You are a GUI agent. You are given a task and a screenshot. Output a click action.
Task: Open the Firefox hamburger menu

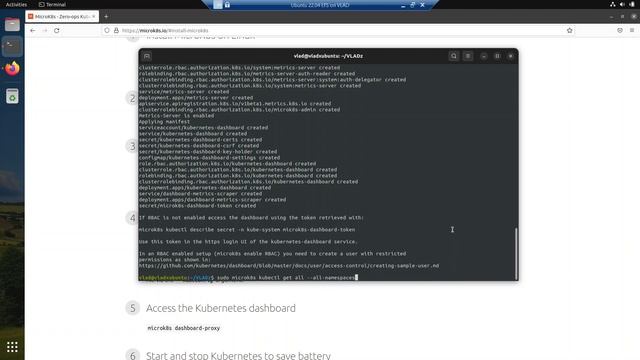[x=632, y=31]
